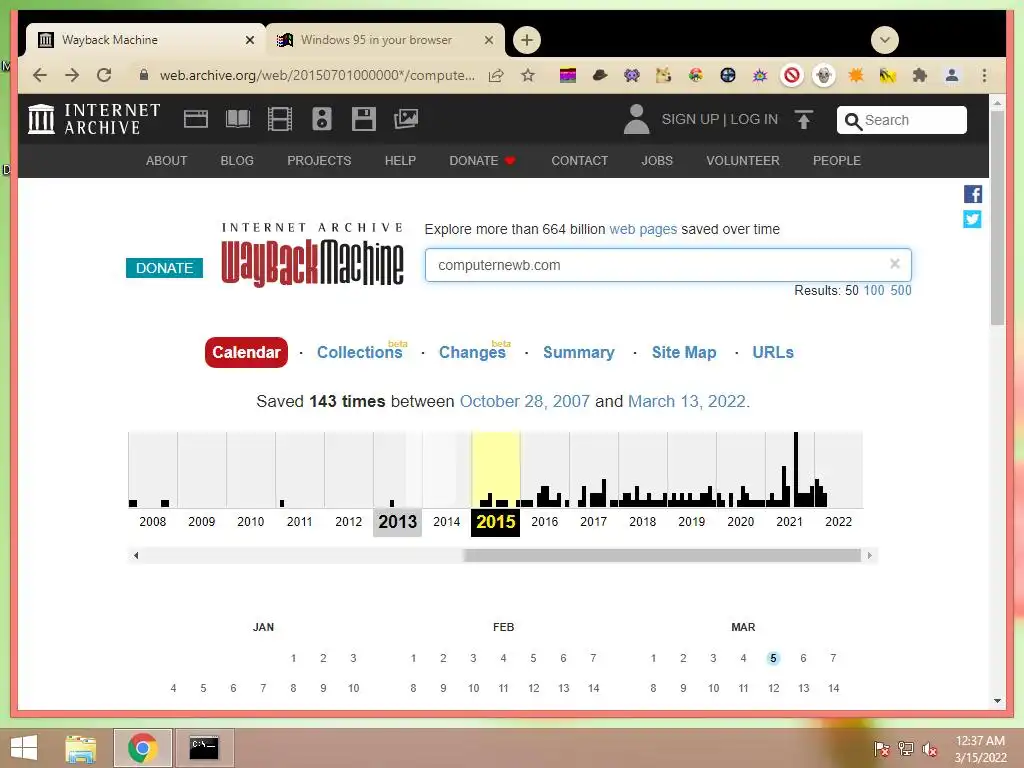
Task: Go back in browser history
Action: (x=40, y=75)
